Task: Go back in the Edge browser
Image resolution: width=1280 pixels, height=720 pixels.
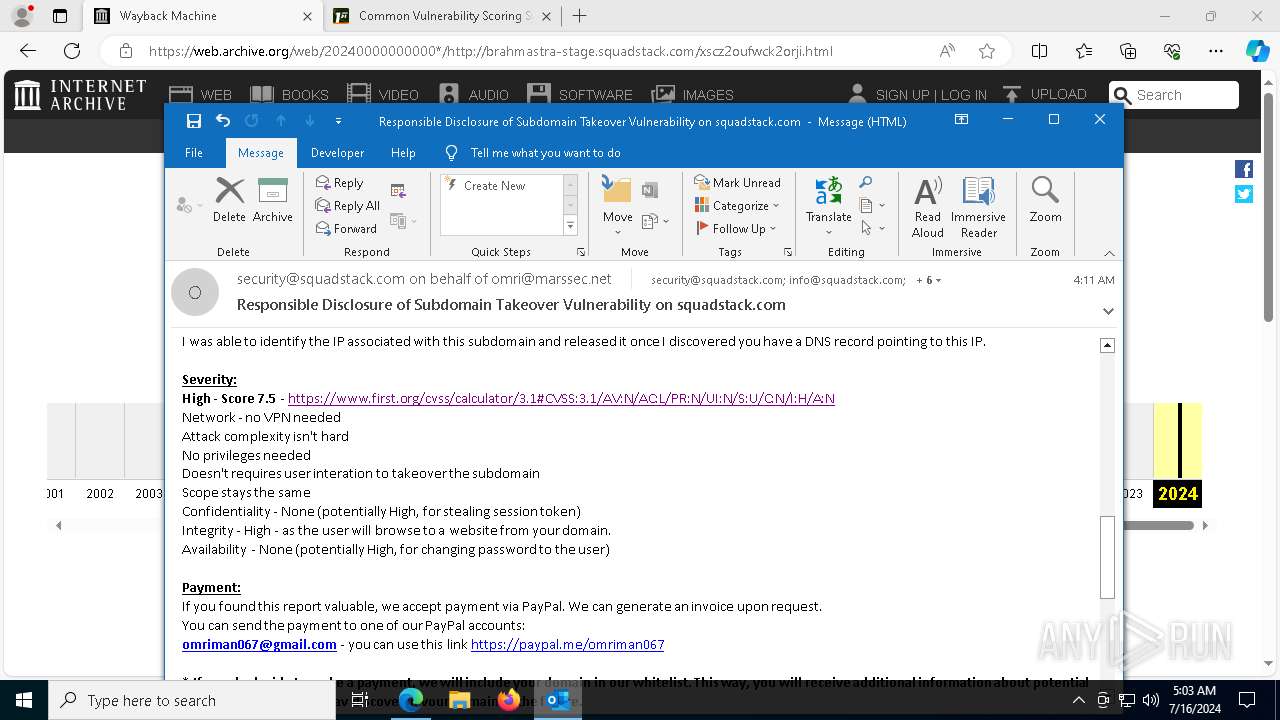Action: point(27,51)
